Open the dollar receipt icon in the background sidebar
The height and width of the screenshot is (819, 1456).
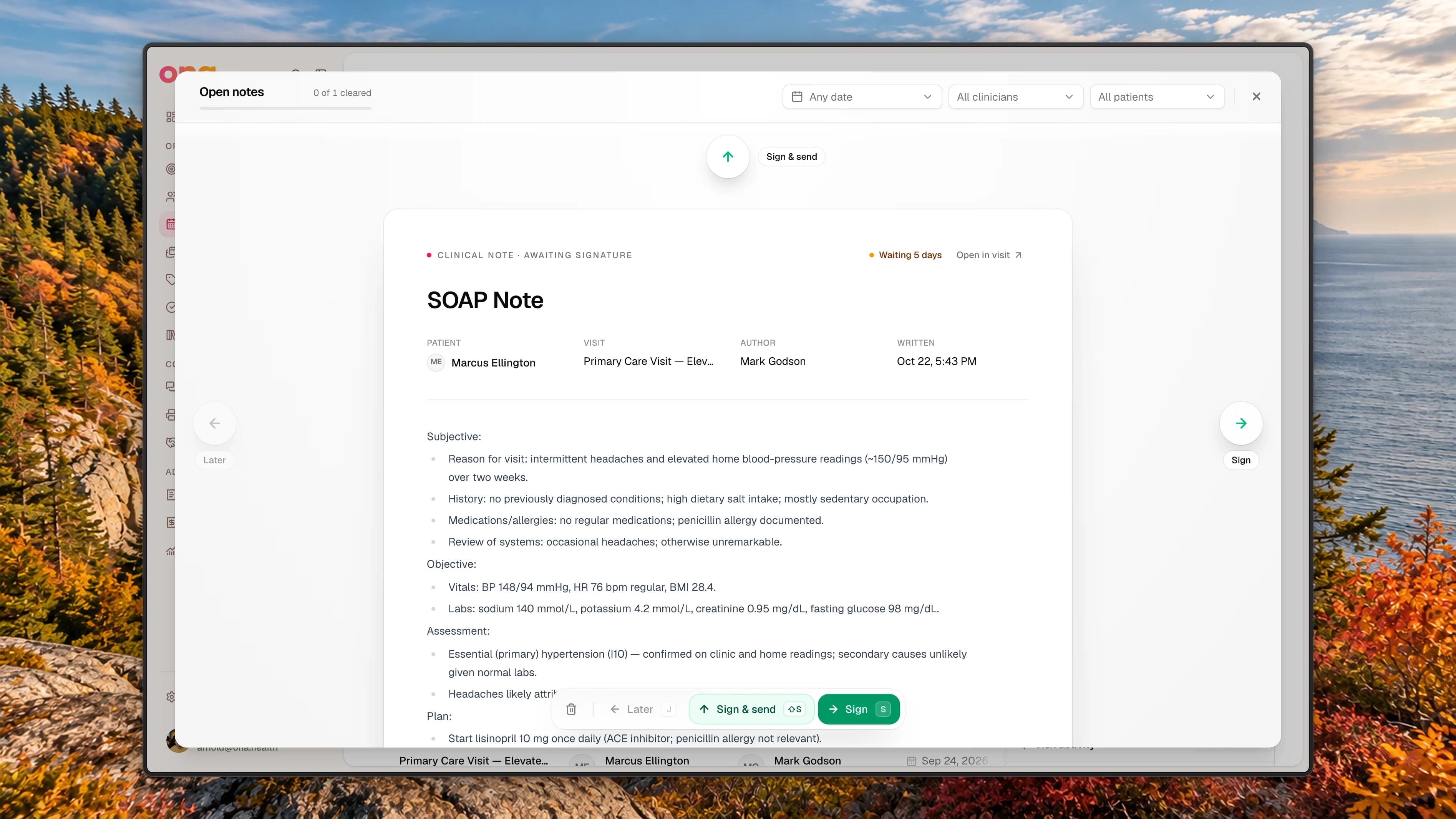point(171,522)
